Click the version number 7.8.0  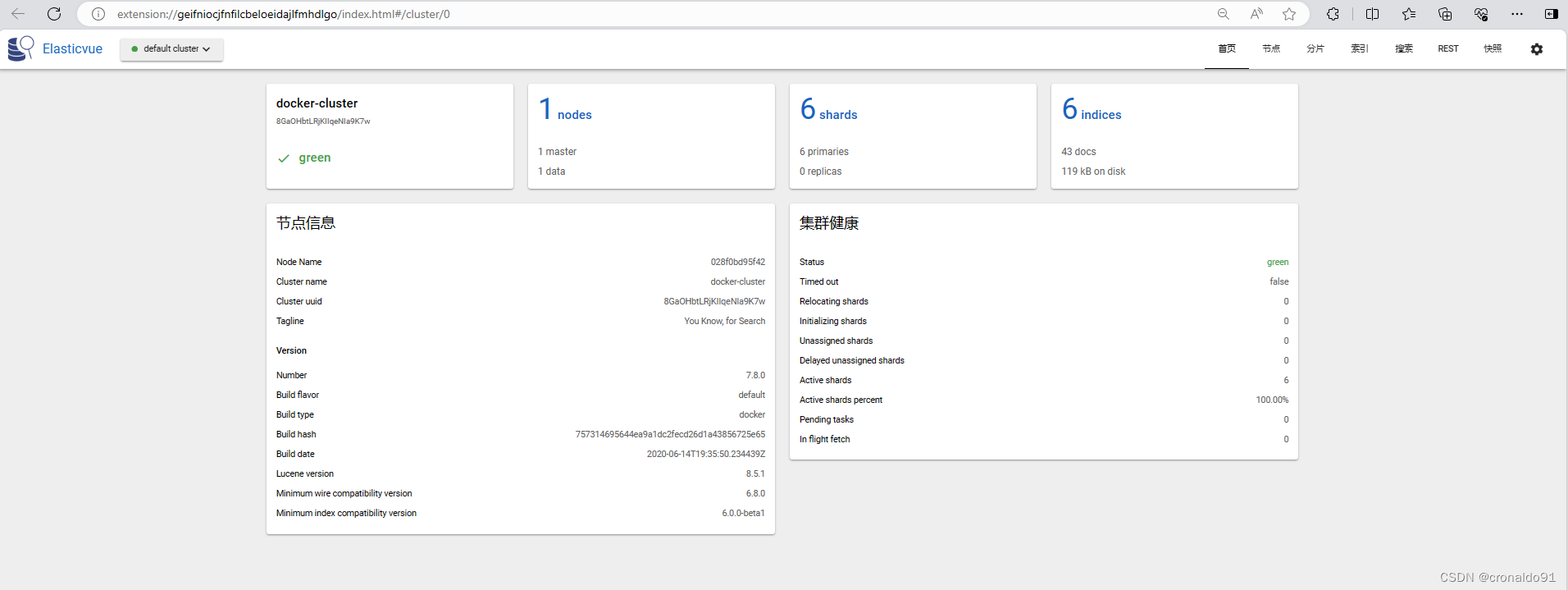755,376
